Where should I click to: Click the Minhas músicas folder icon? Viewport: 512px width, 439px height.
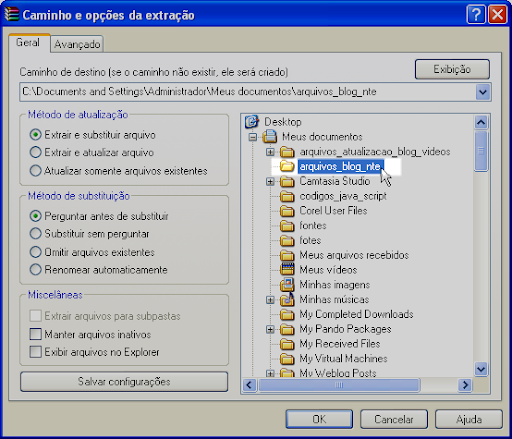tap(287, 299)
